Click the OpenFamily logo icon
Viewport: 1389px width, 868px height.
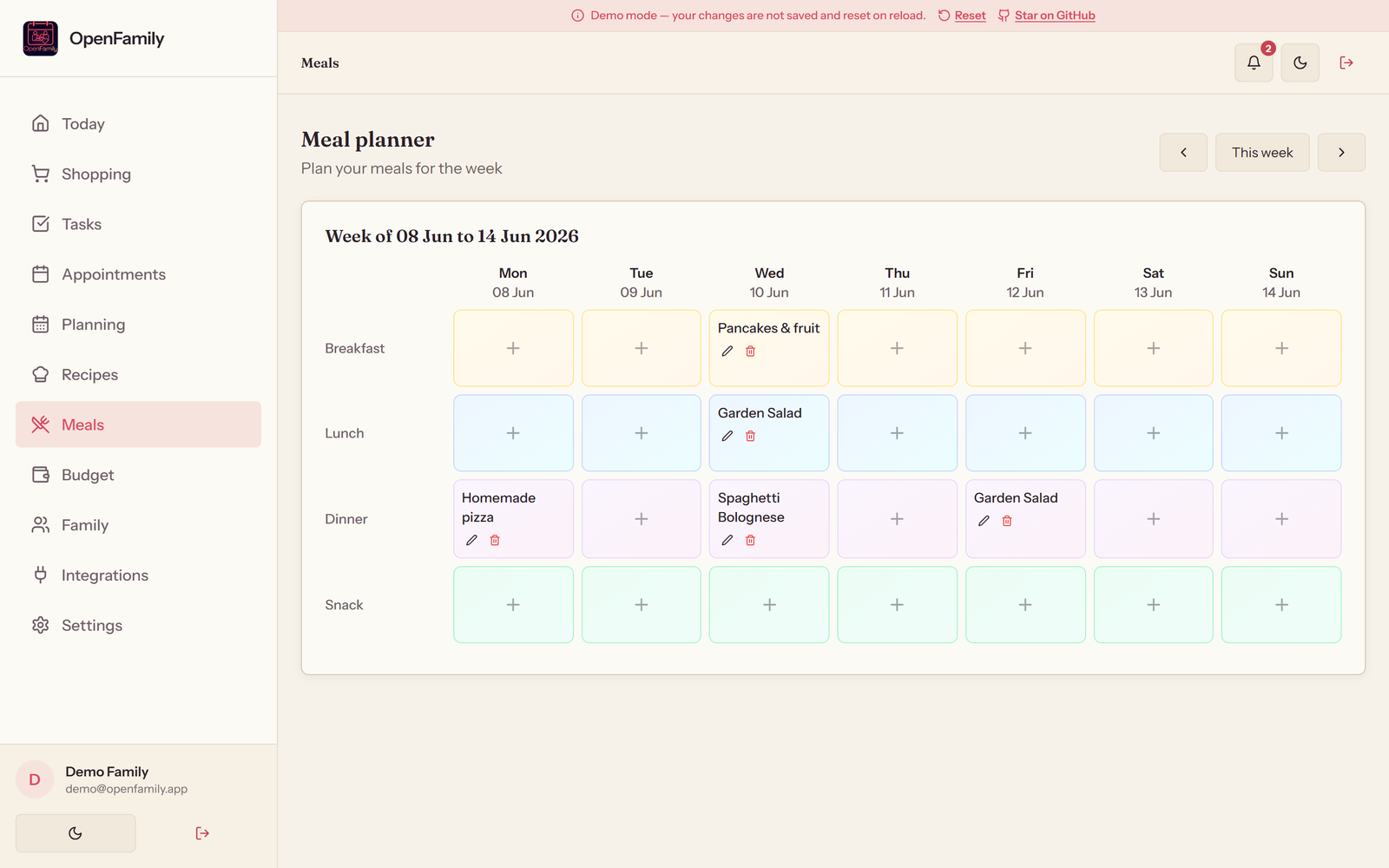click(x=41, y=38)
